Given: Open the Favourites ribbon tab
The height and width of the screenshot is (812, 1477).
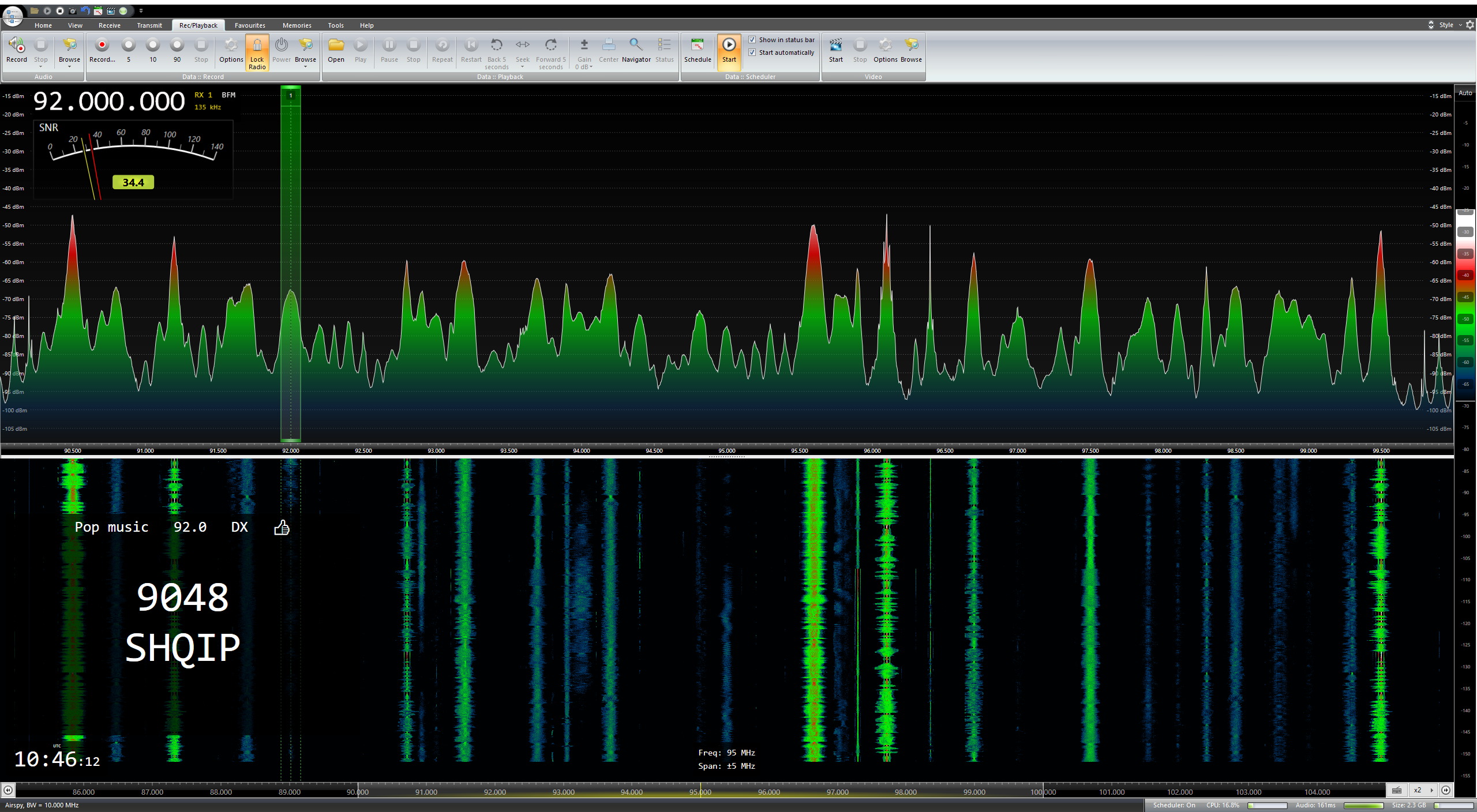Looking at the screenshot, I should click(x=250, y=25).
